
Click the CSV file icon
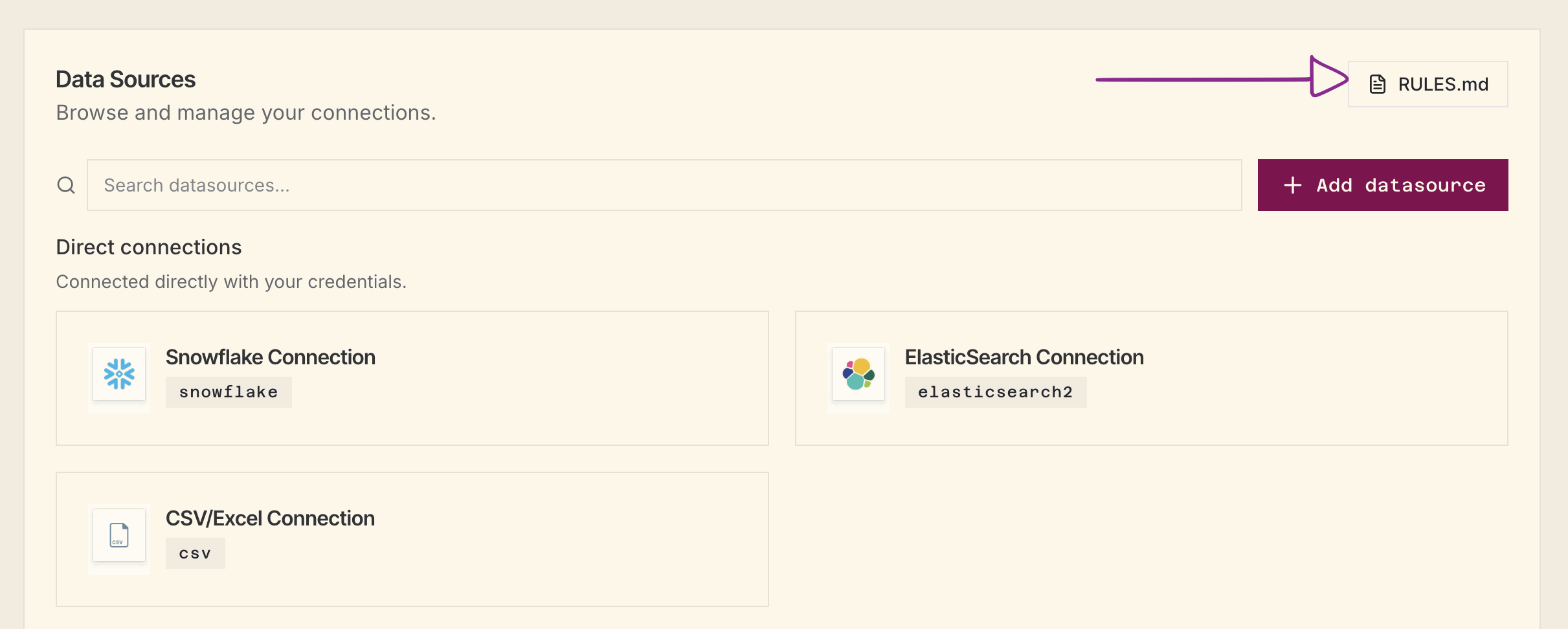(x=119, y=535)
